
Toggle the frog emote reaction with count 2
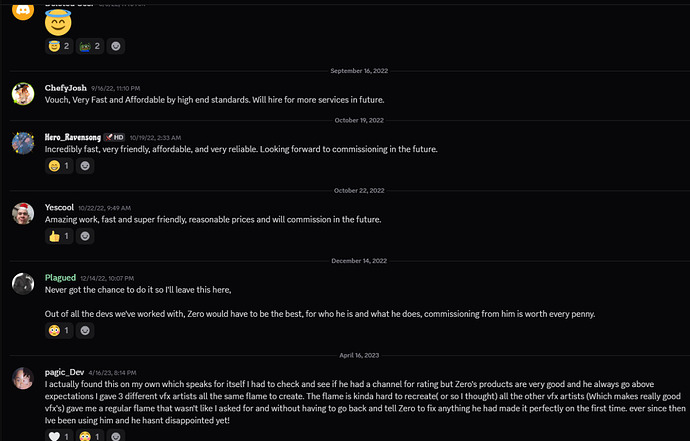(90, 46)
